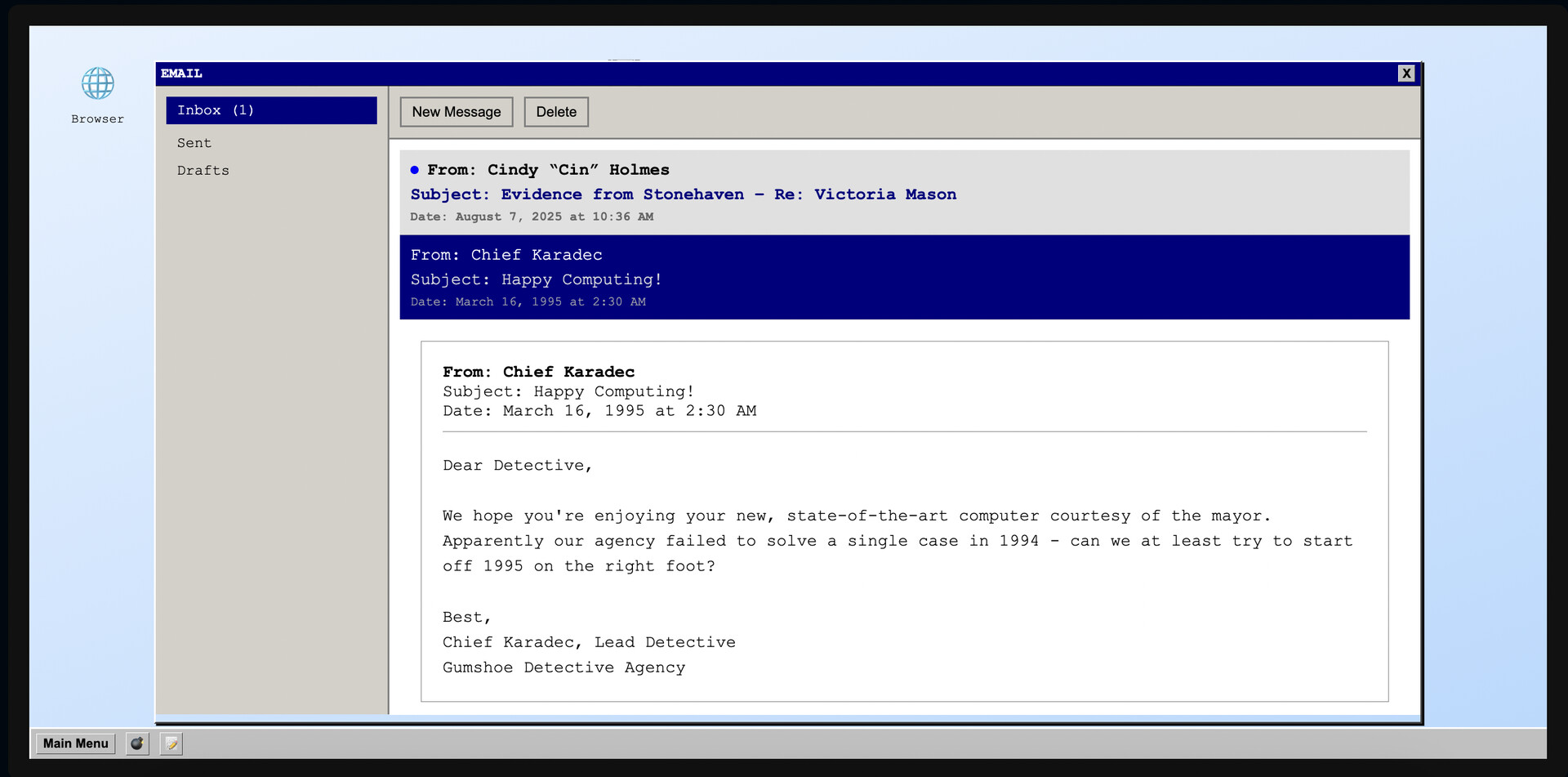Image resolution: width=1568 pixels, height=777 pixels.
Task: View the Drafts folder
Action: [203, 170]
